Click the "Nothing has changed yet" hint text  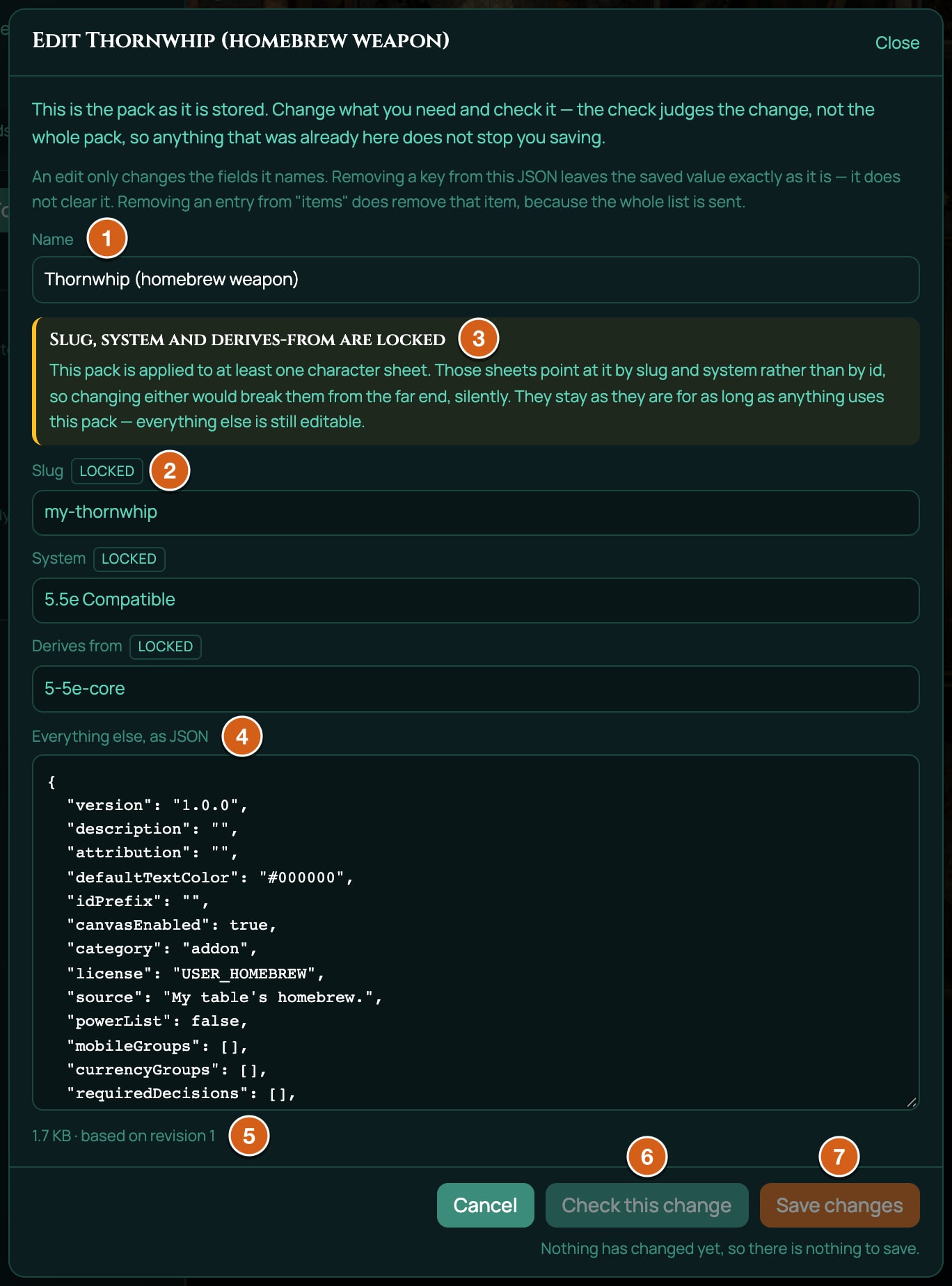point(730,1248)
